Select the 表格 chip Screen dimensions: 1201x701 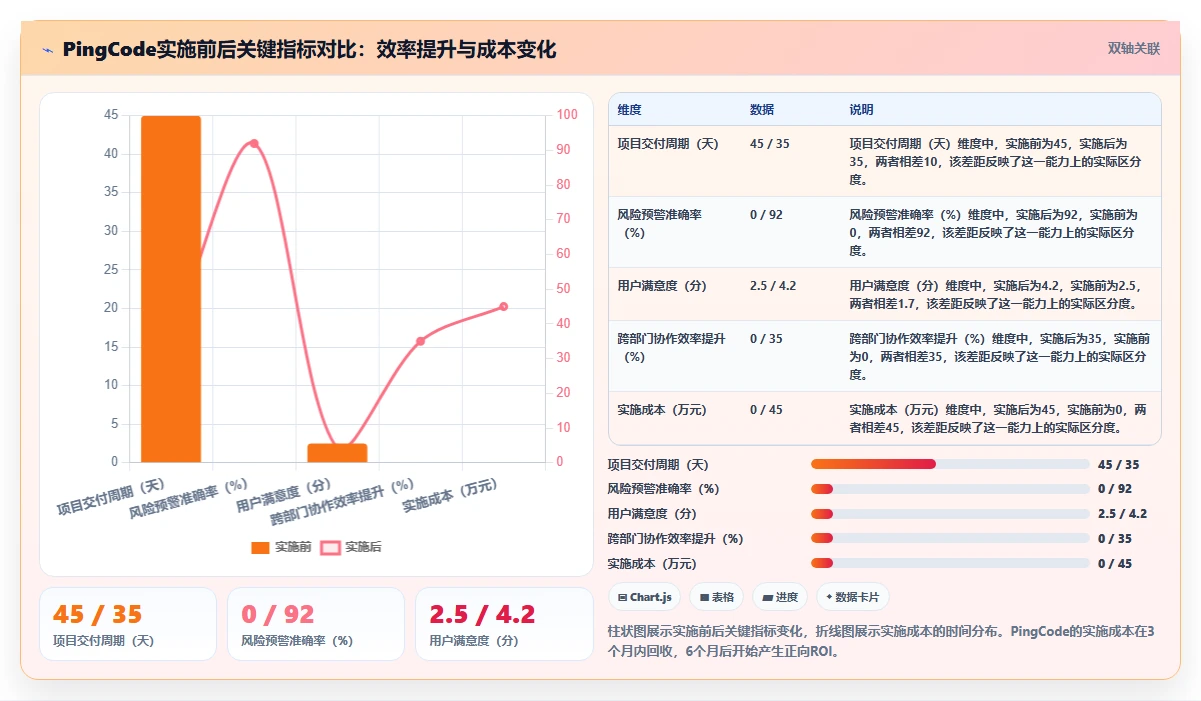(717, 597)
